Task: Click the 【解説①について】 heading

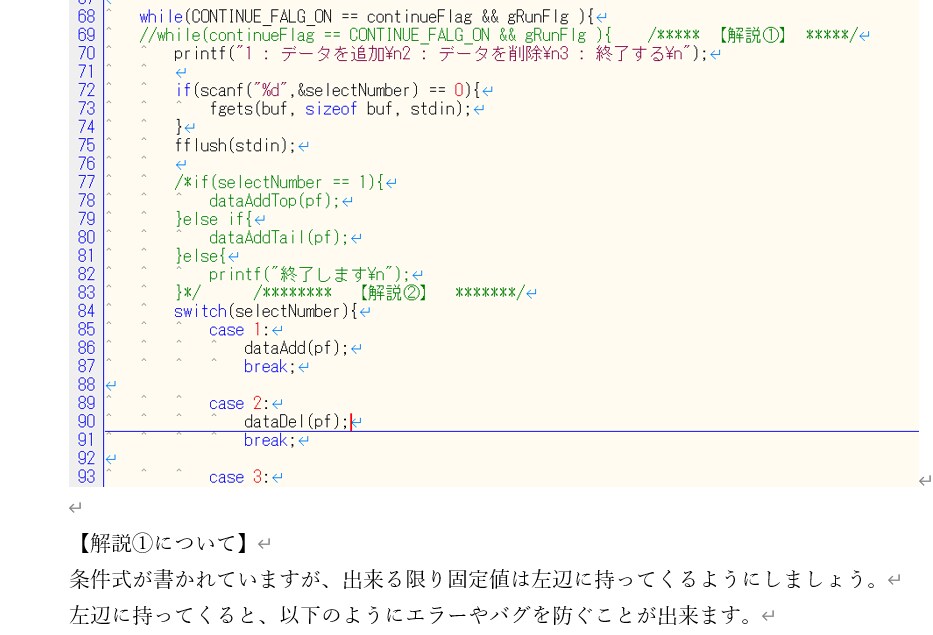Action: [x=162, y=543]
